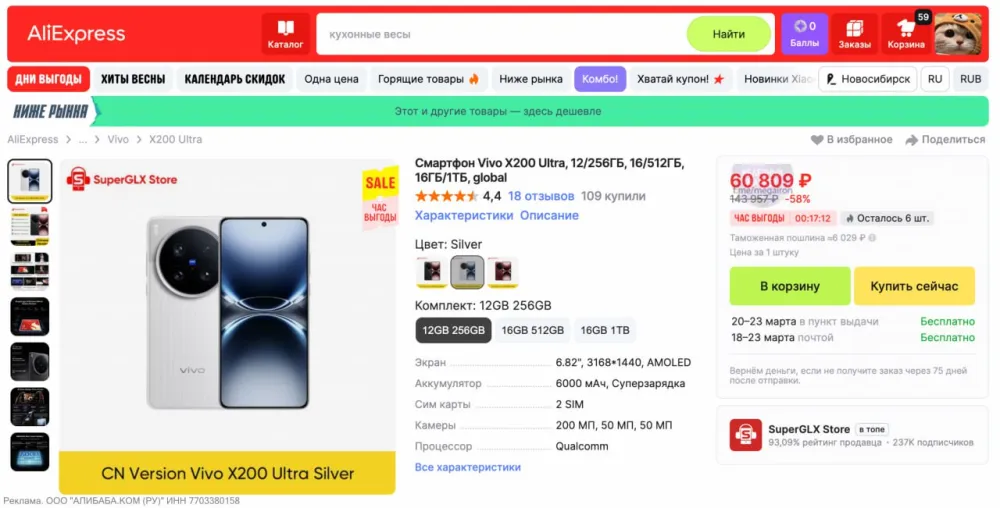Open the Календарь скидок tab
This screenshot has height=508, width=1000.
tap(235, 79)
